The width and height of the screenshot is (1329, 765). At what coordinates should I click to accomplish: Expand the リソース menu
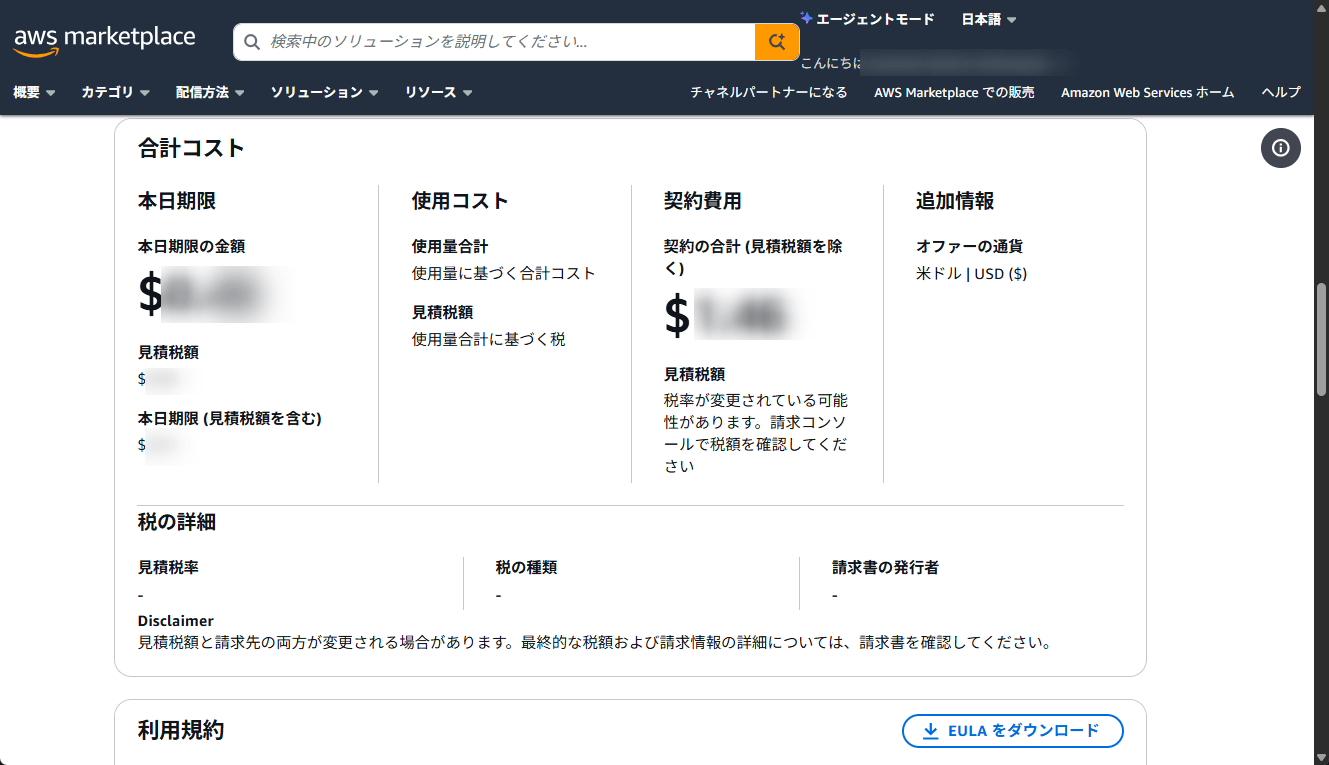coord(438,92)
